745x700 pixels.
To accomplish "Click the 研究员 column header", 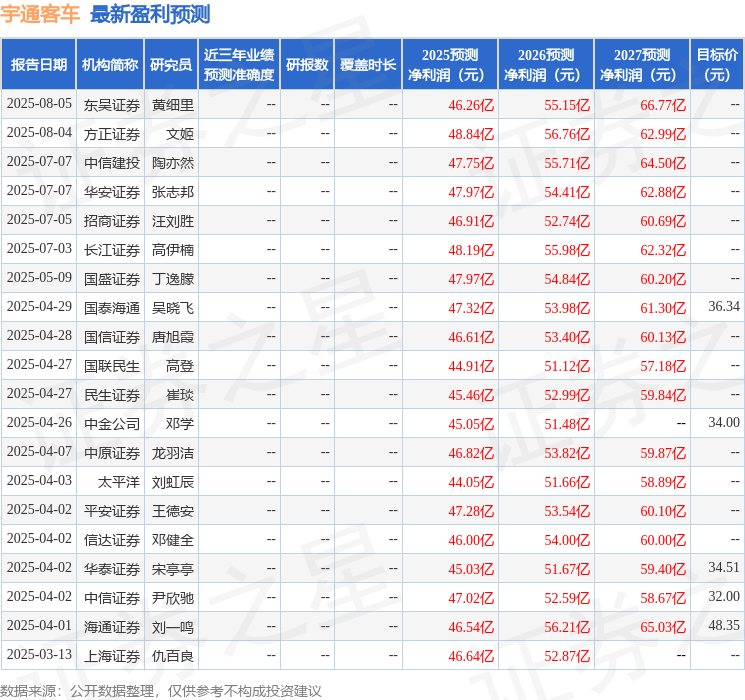I will 171,65.
